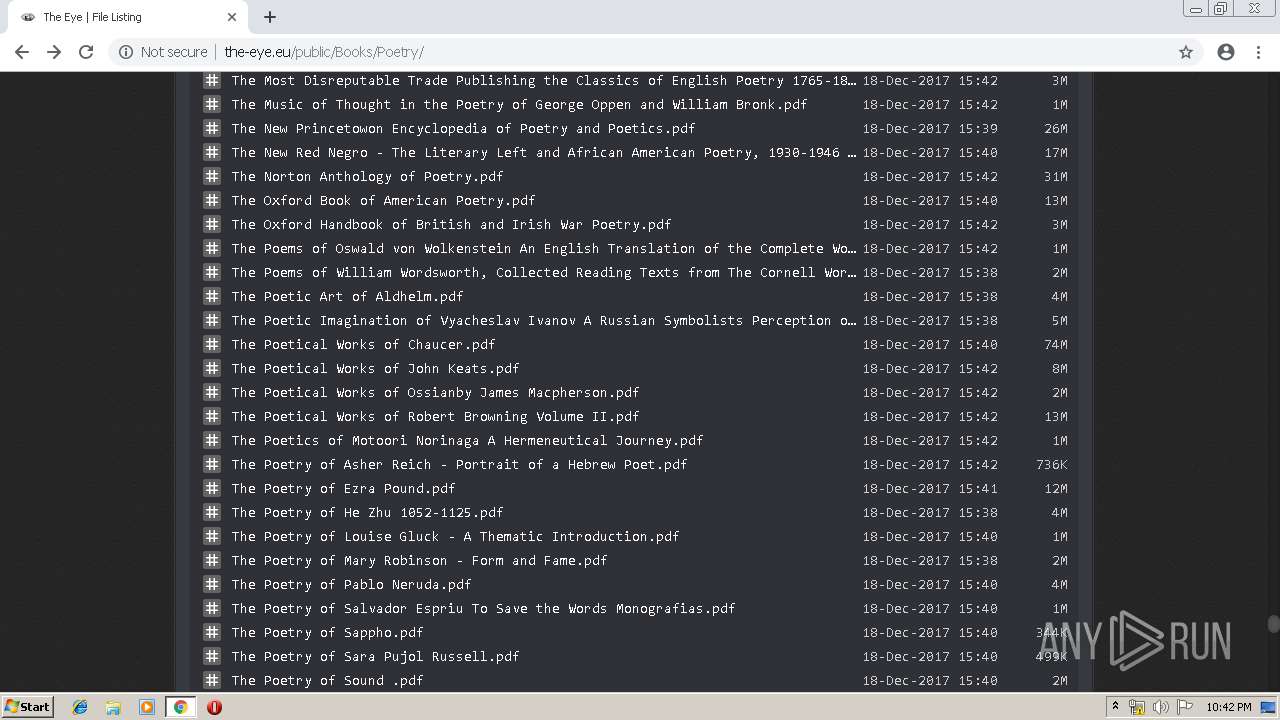Click the file icon beside The Poetical Works of John Keats

pos(212,368)
